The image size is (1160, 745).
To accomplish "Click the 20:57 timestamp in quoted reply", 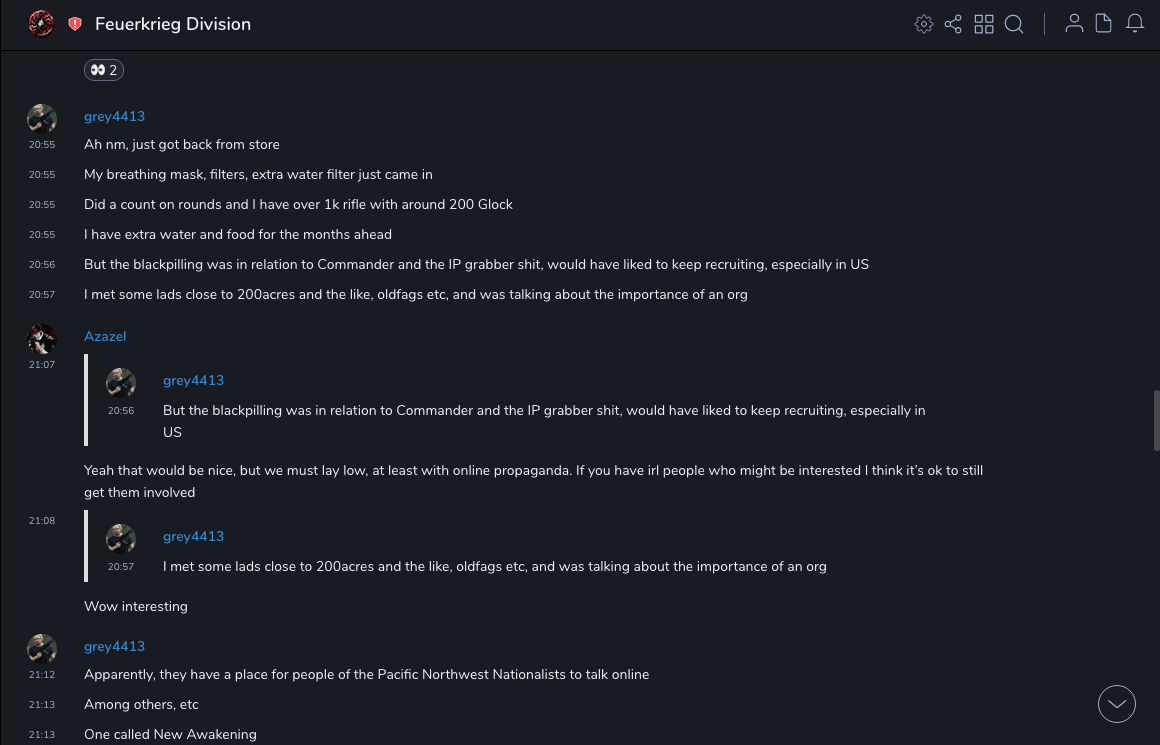I will click(x=121, y=567).
